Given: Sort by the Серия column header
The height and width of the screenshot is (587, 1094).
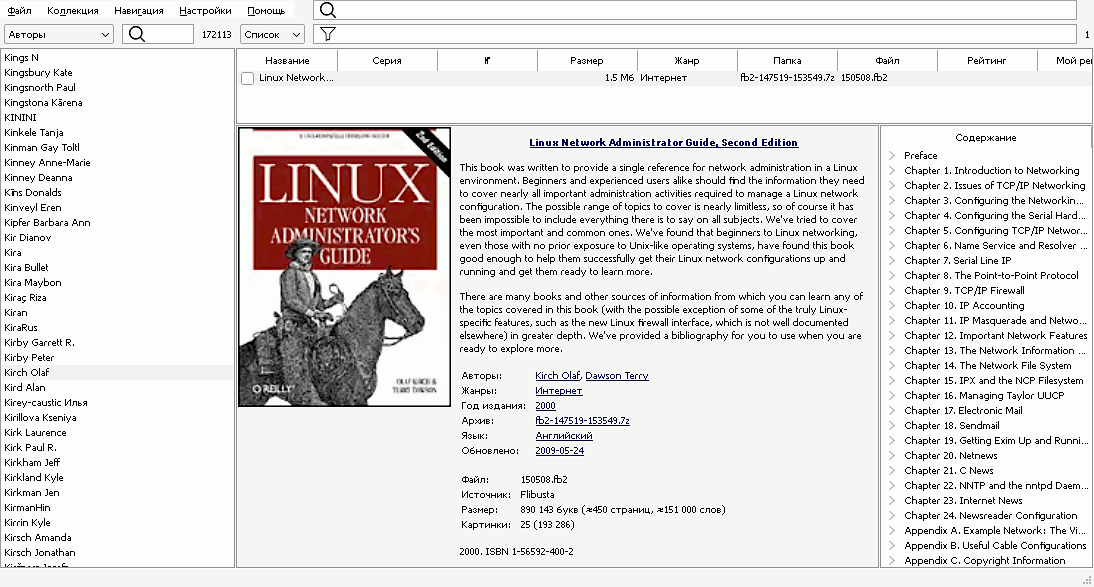Looking at the screenshot, I should 387,61.
